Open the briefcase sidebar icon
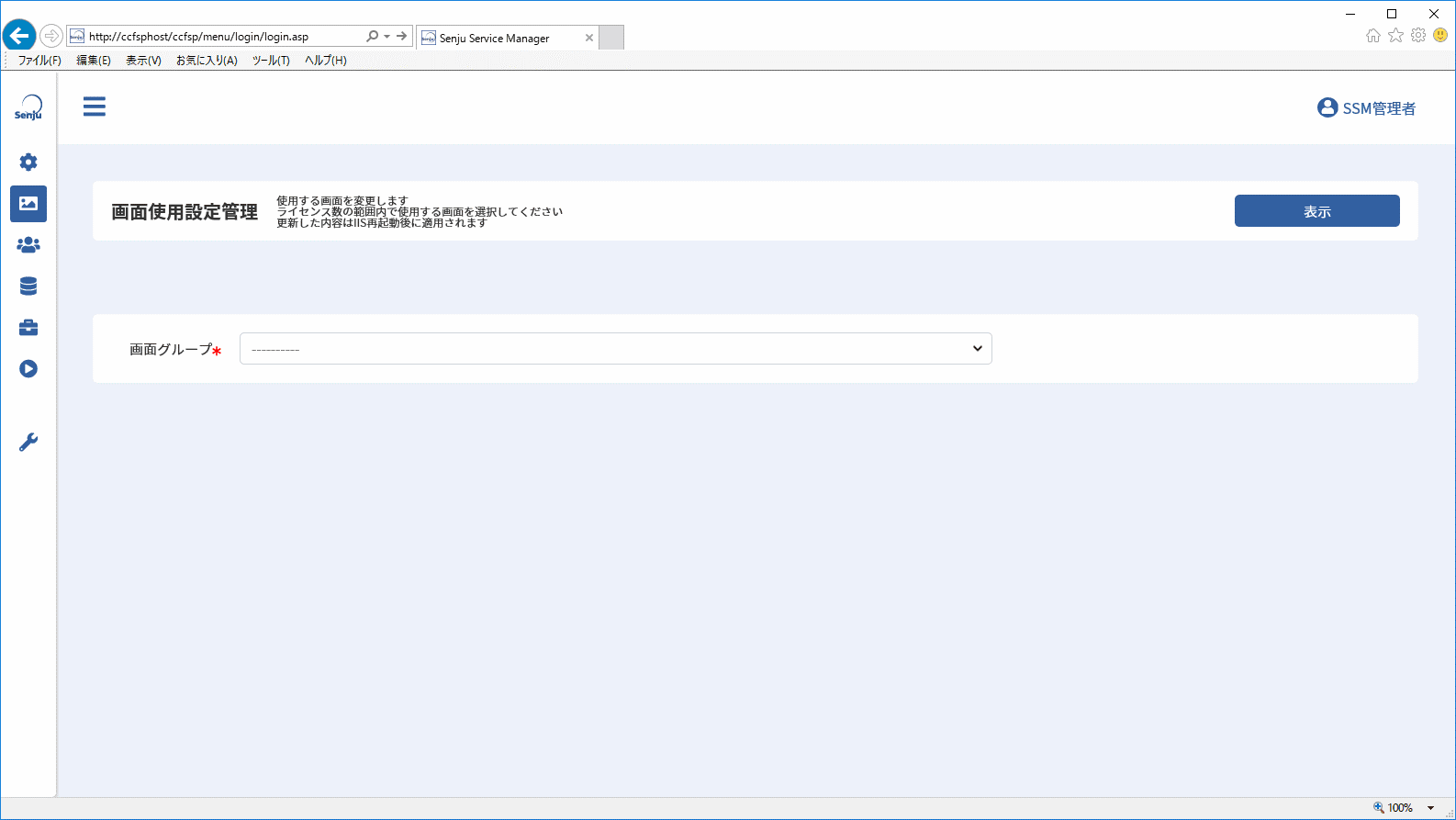Image resolution: width=1456 pixels, height=820 pixels. pos(28,328)
